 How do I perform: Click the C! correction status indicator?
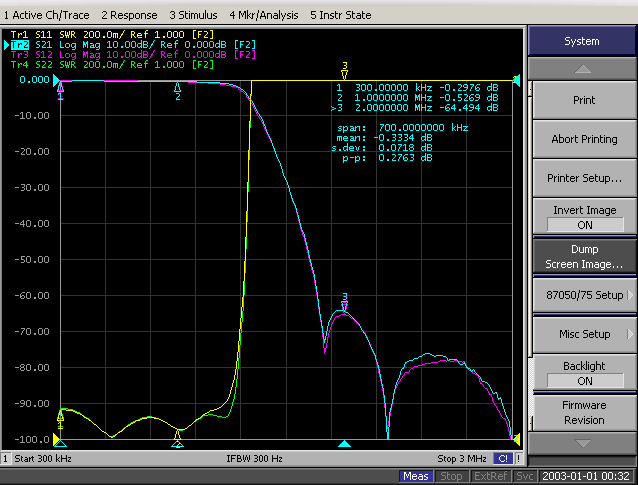(503, 459)
